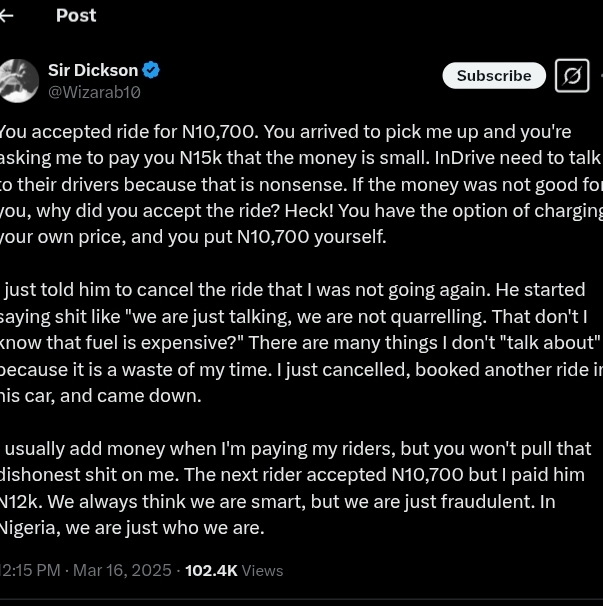This screenshot has width=603, height=606.
Task: Click the paragraph starting "You accepted ride"
Action: [300, 184]
